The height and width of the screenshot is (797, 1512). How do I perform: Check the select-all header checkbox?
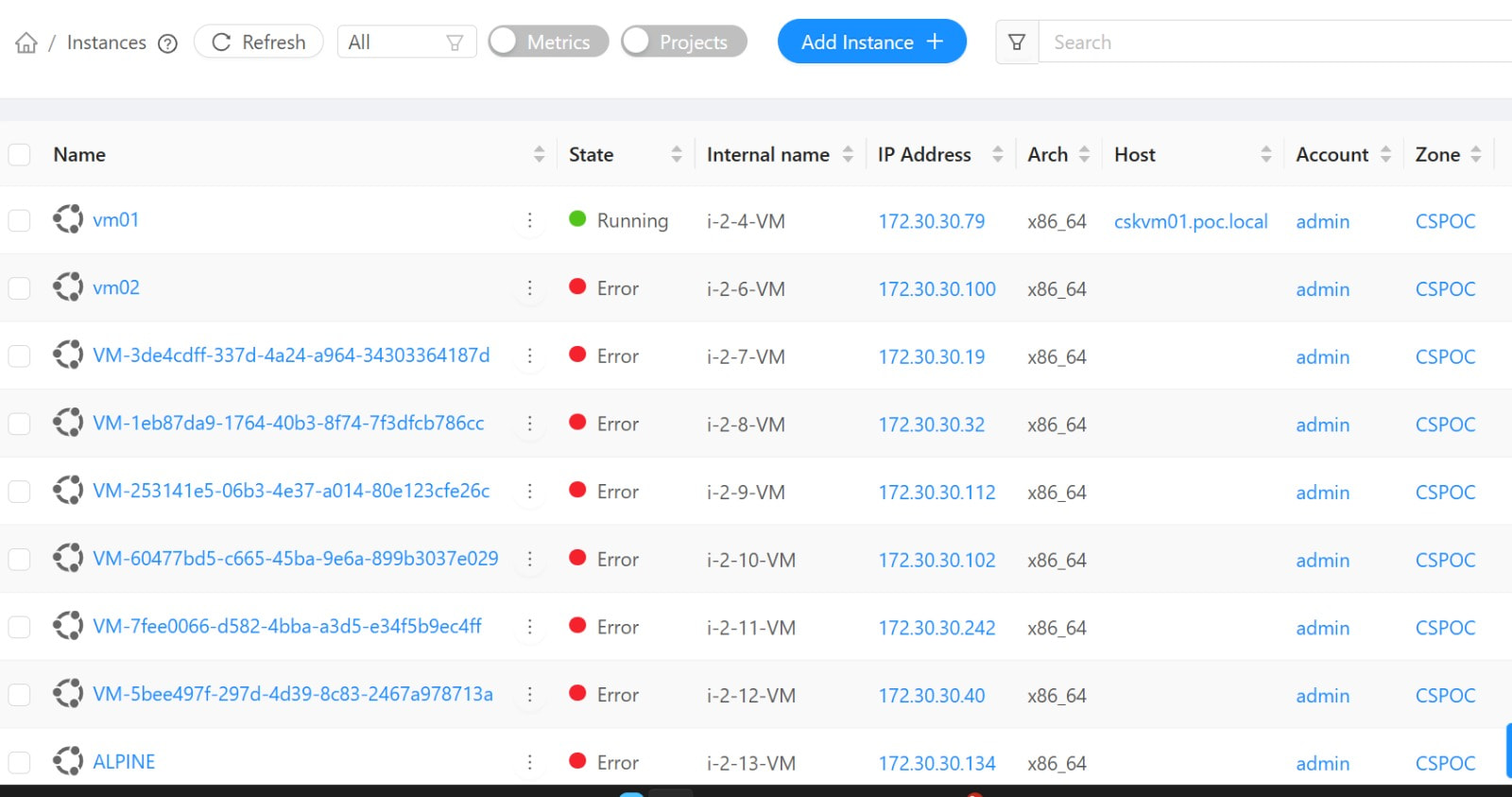point(19,154)
